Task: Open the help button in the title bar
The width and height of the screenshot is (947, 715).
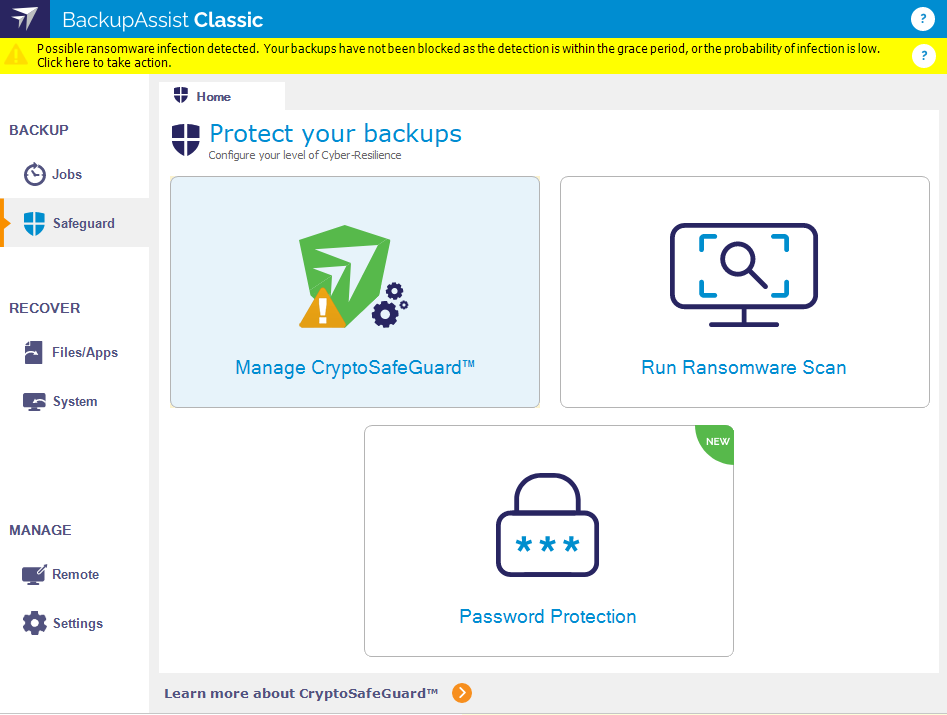Action: pyautogui.click(x=922, y=19)
